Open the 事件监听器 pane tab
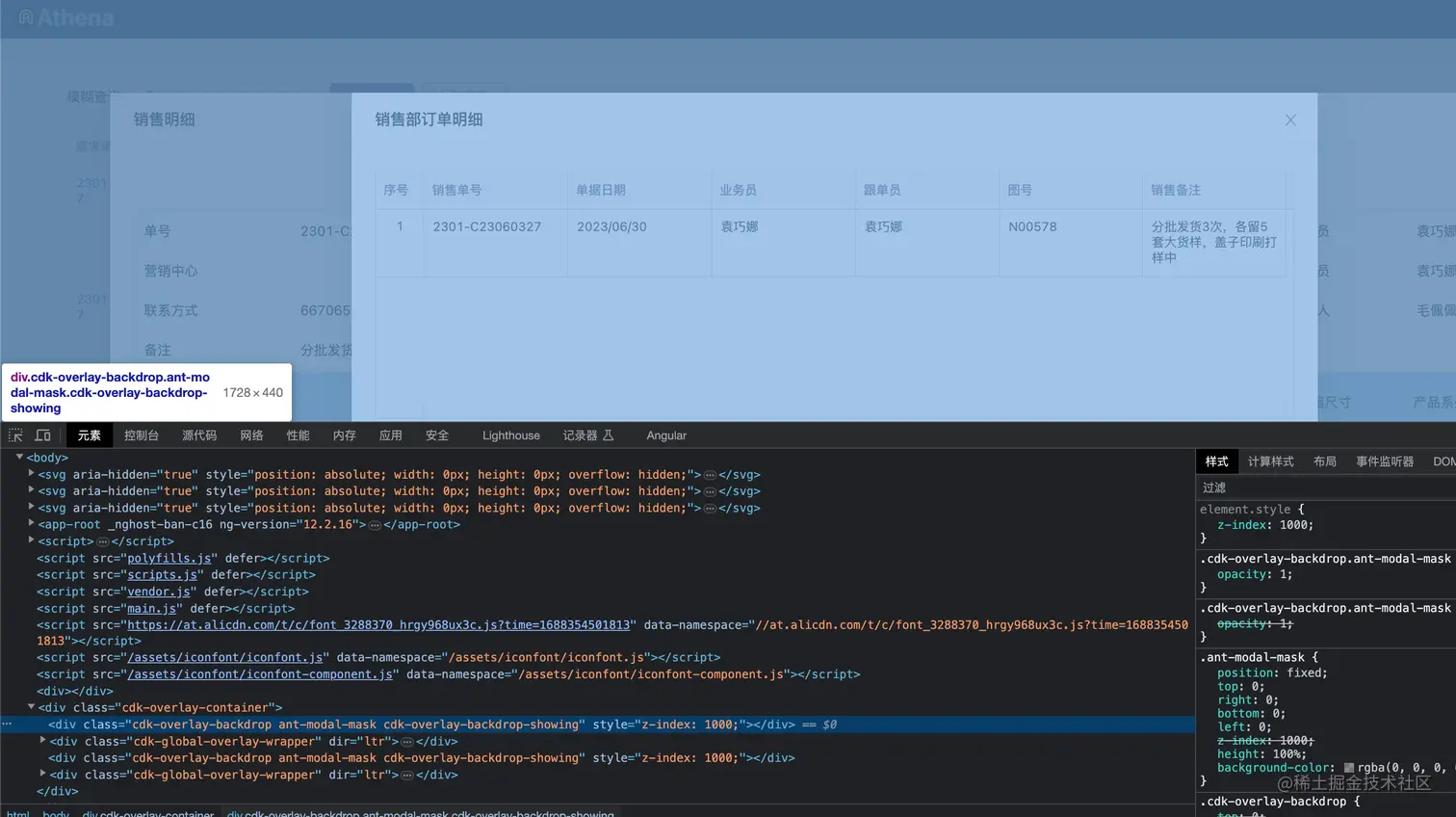The image size is (1456, 817). [x=1385, y=461]
